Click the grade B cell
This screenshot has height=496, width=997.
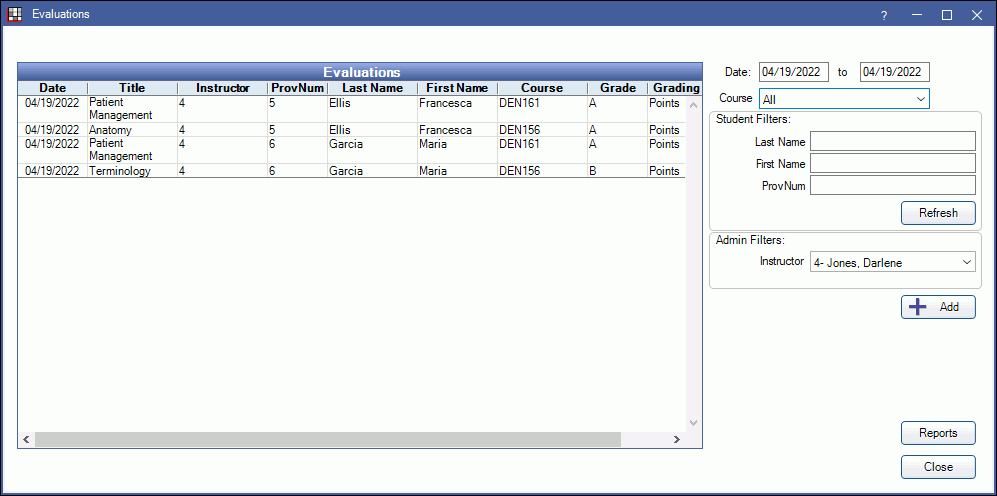coord(617,170)
